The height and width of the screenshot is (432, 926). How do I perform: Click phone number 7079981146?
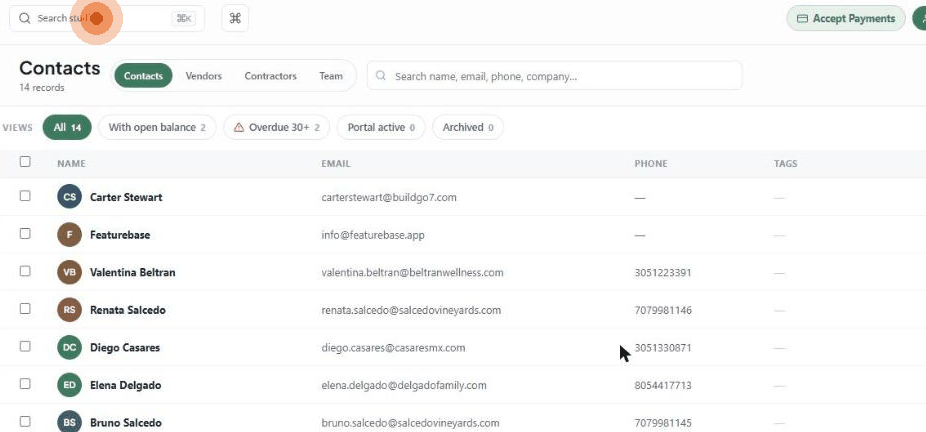click(x=663, y=310)
